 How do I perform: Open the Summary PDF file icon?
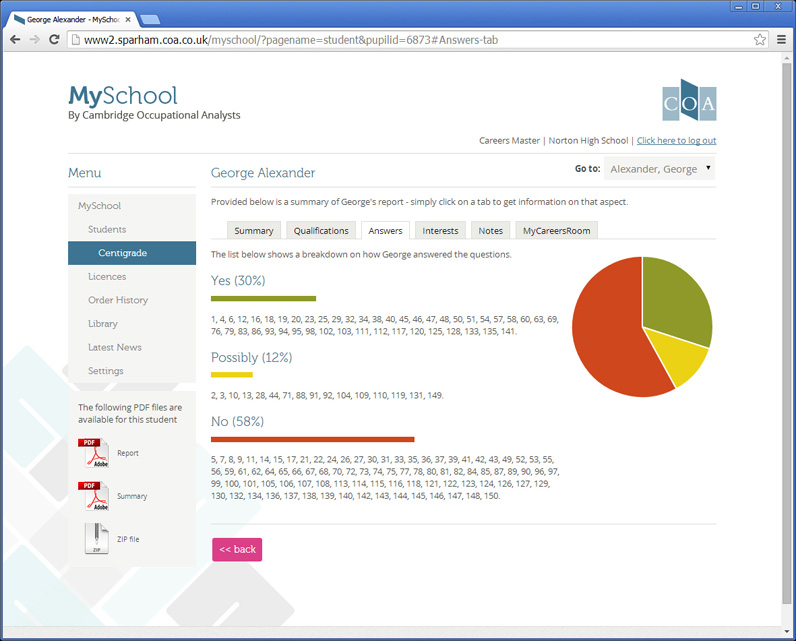(94, 496)
